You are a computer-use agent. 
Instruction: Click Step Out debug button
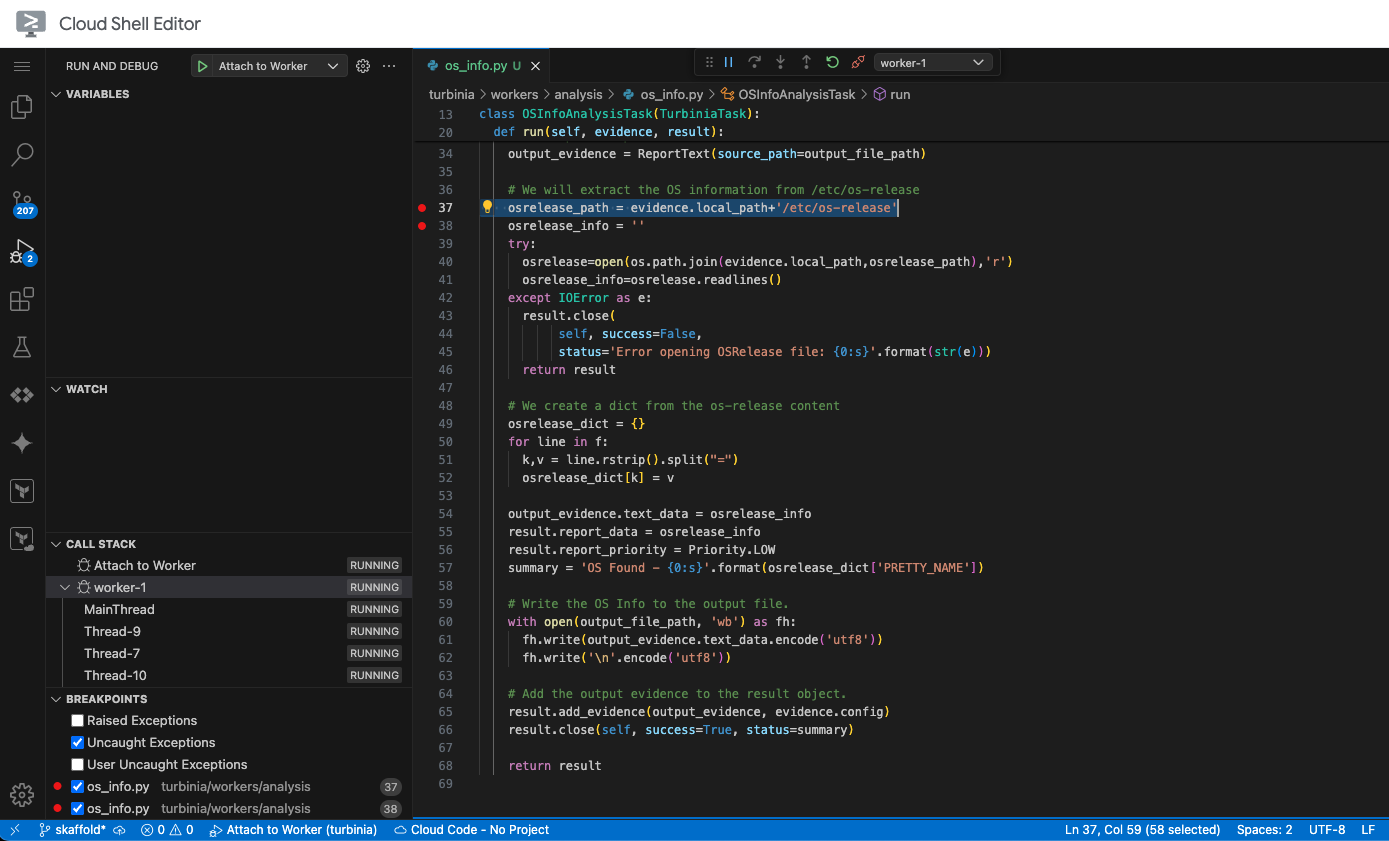[807, 62]
